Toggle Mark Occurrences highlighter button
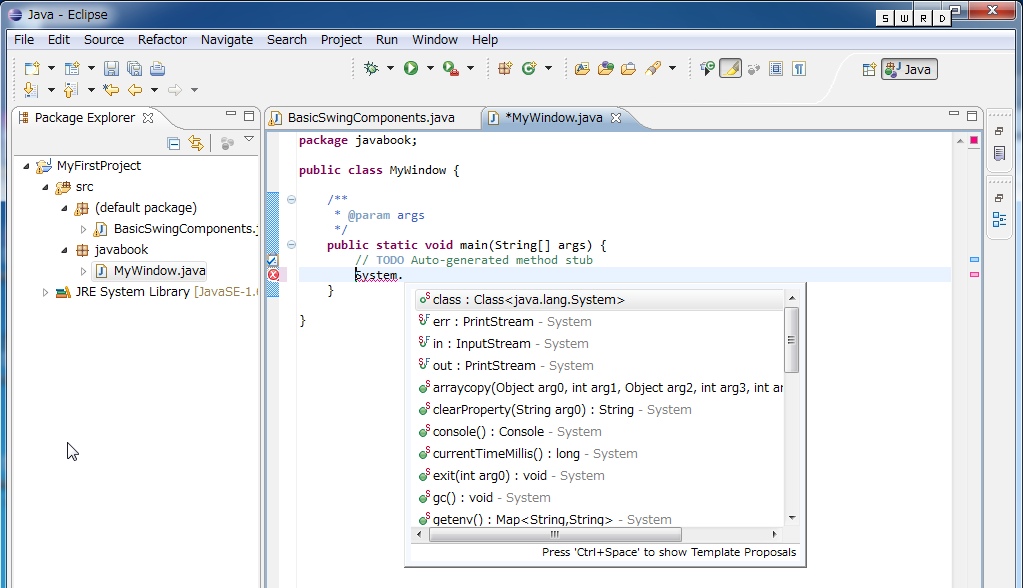 tap(730, 68)
